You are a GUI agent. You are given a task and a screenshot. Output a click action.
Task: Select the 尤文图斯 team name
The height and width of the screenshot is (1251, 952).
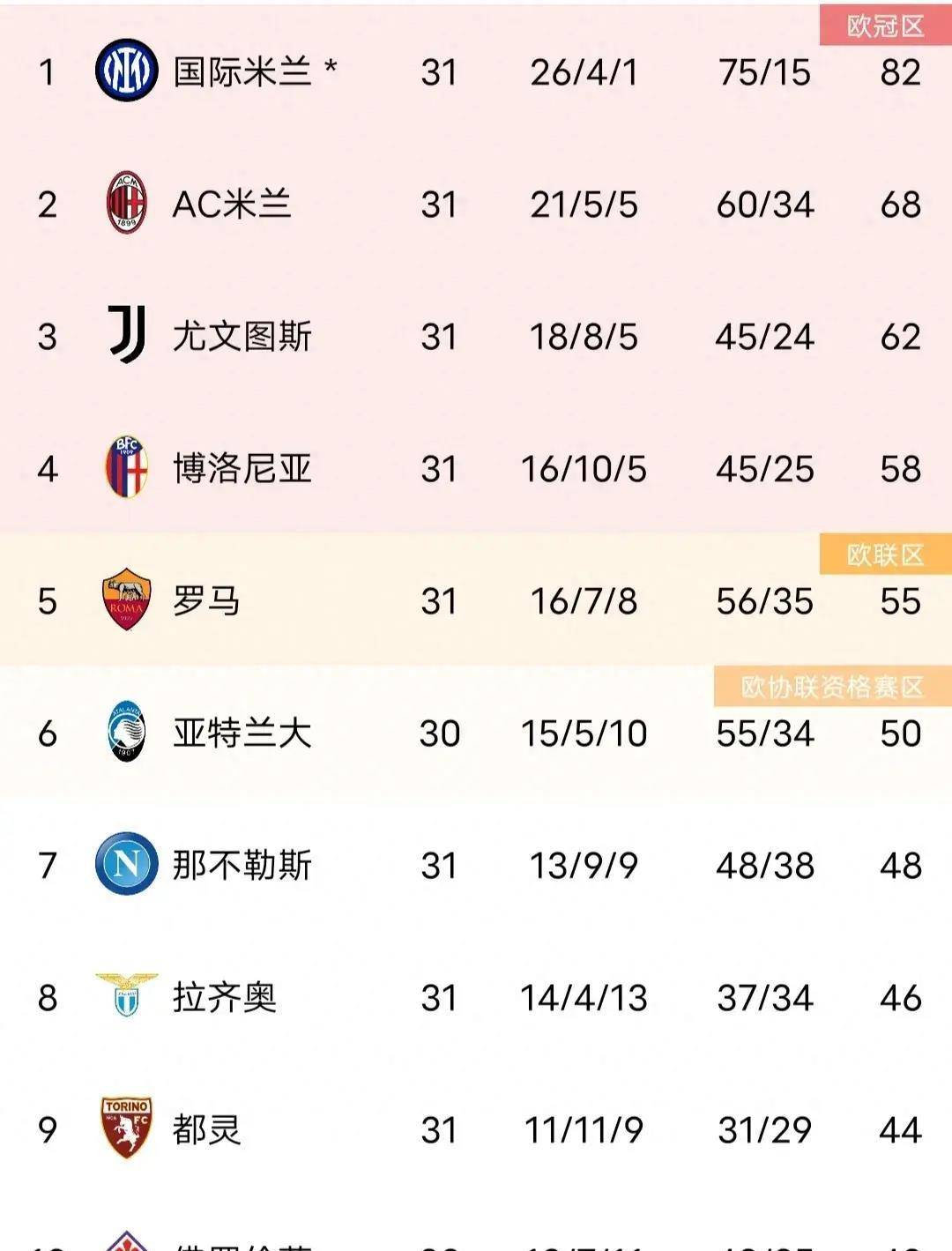click(242, 337)
